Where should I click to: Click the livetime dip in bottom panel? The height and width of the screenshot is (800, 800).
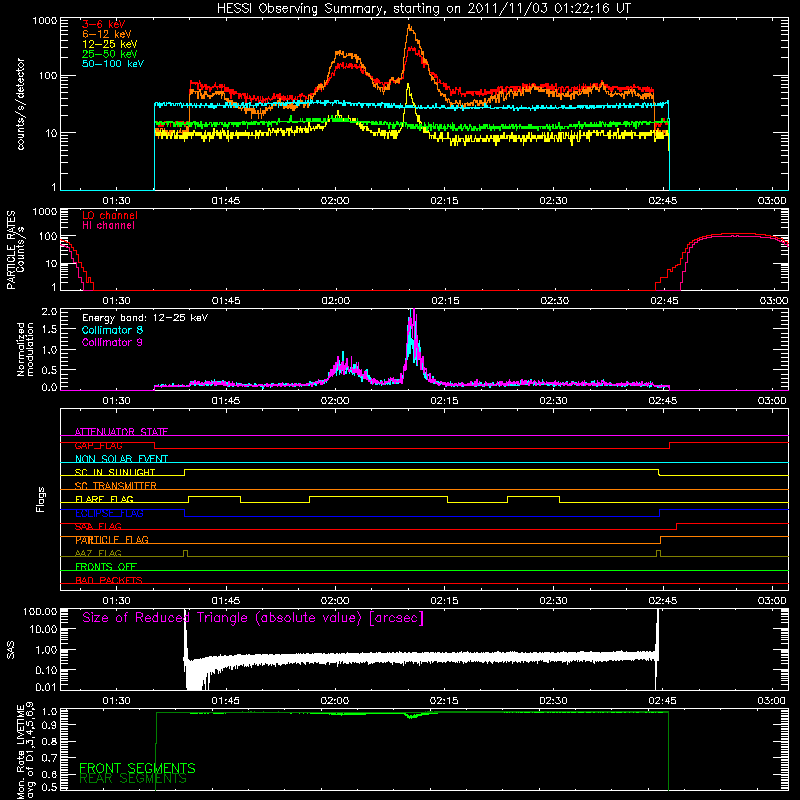click(411, 717)
